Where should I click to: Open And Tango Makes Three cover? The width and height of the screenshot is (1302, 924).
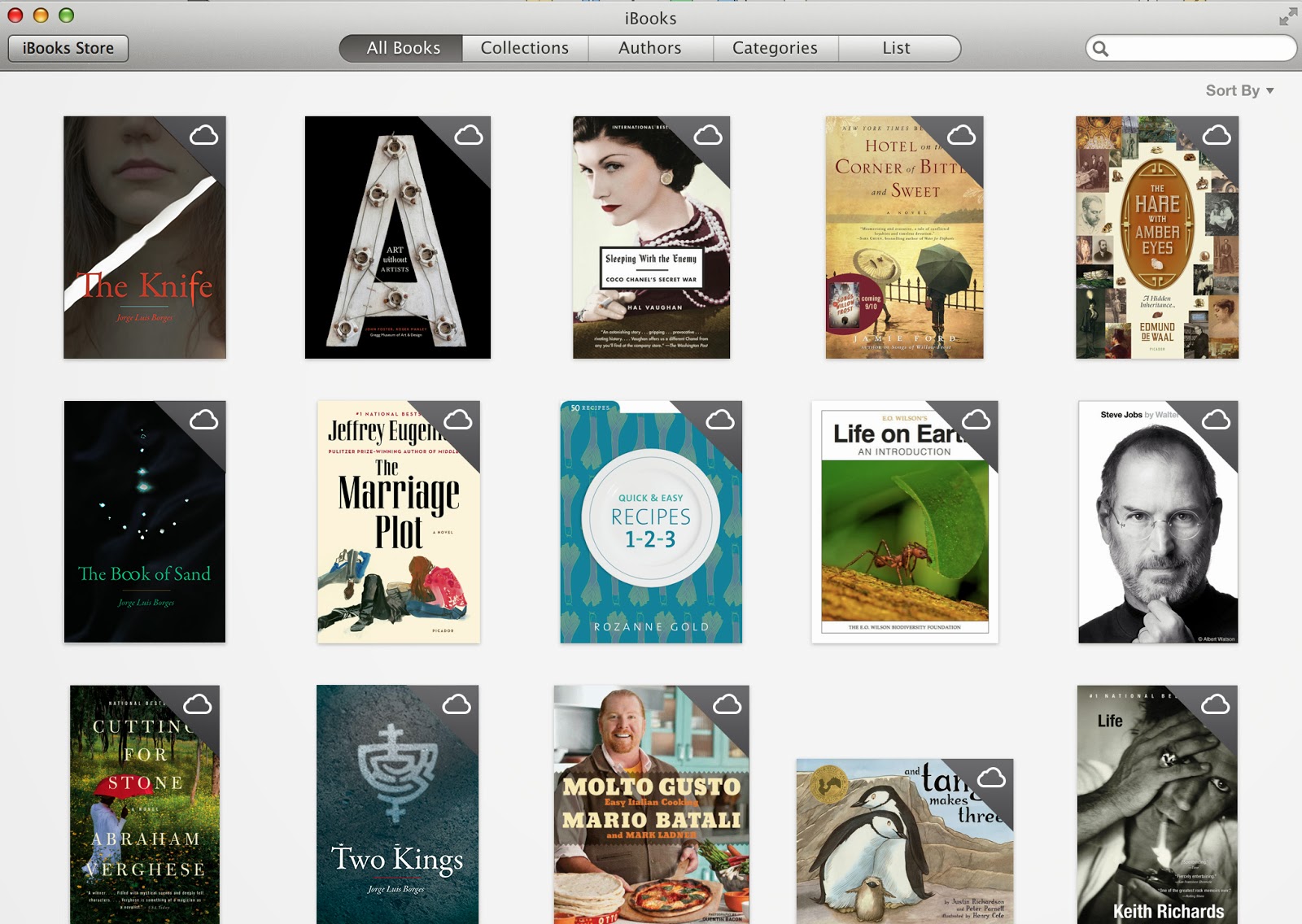[905, 841]
